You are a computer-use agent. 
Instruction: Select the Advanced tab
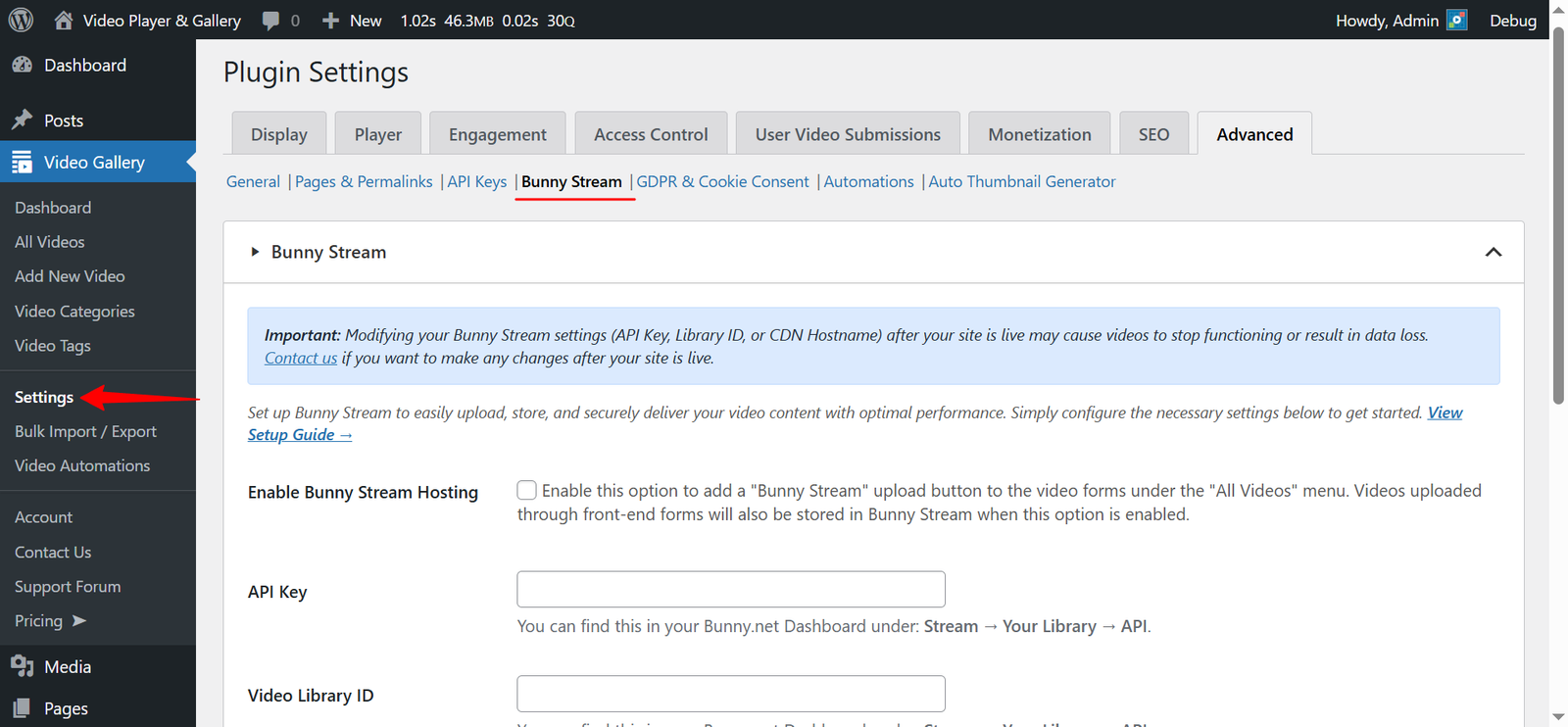(1254, 133)
